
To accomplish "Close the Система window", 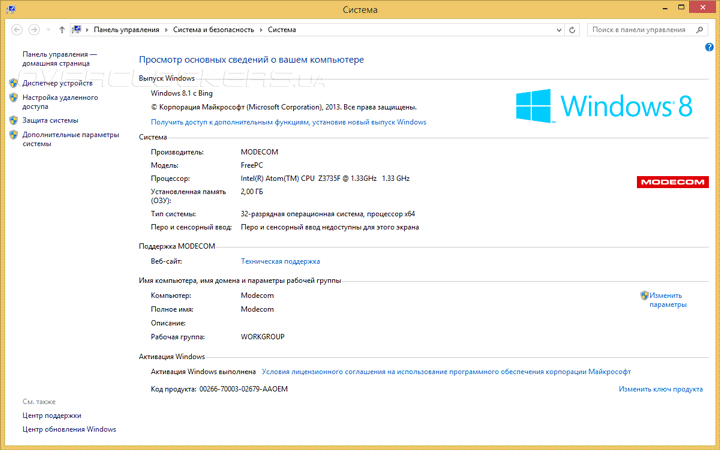I will (x=703, y=7).
